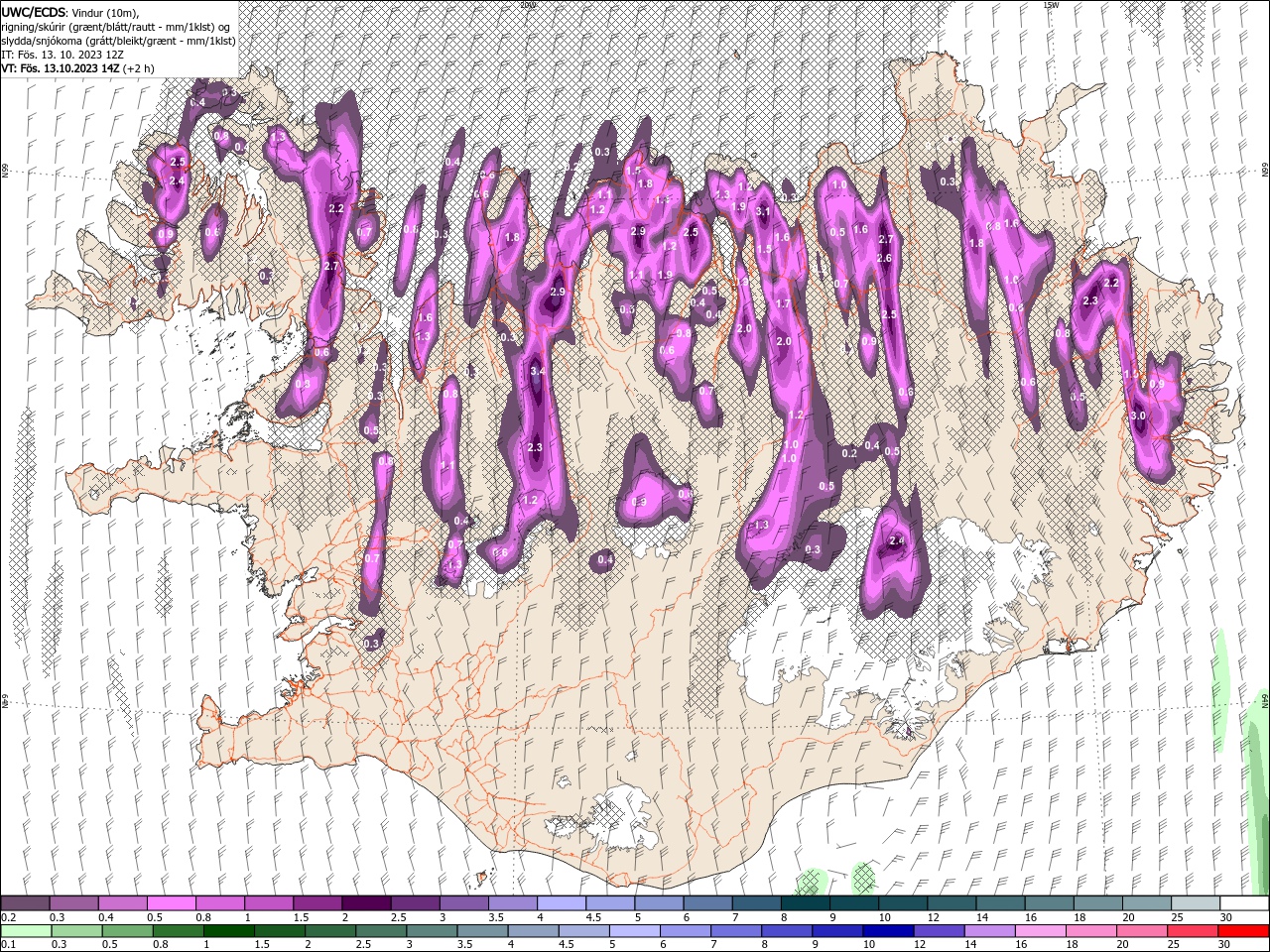Click the dark teal snow swatch labeled 8
Screen dimensions: 1270x952
click(x=805, y=903)
